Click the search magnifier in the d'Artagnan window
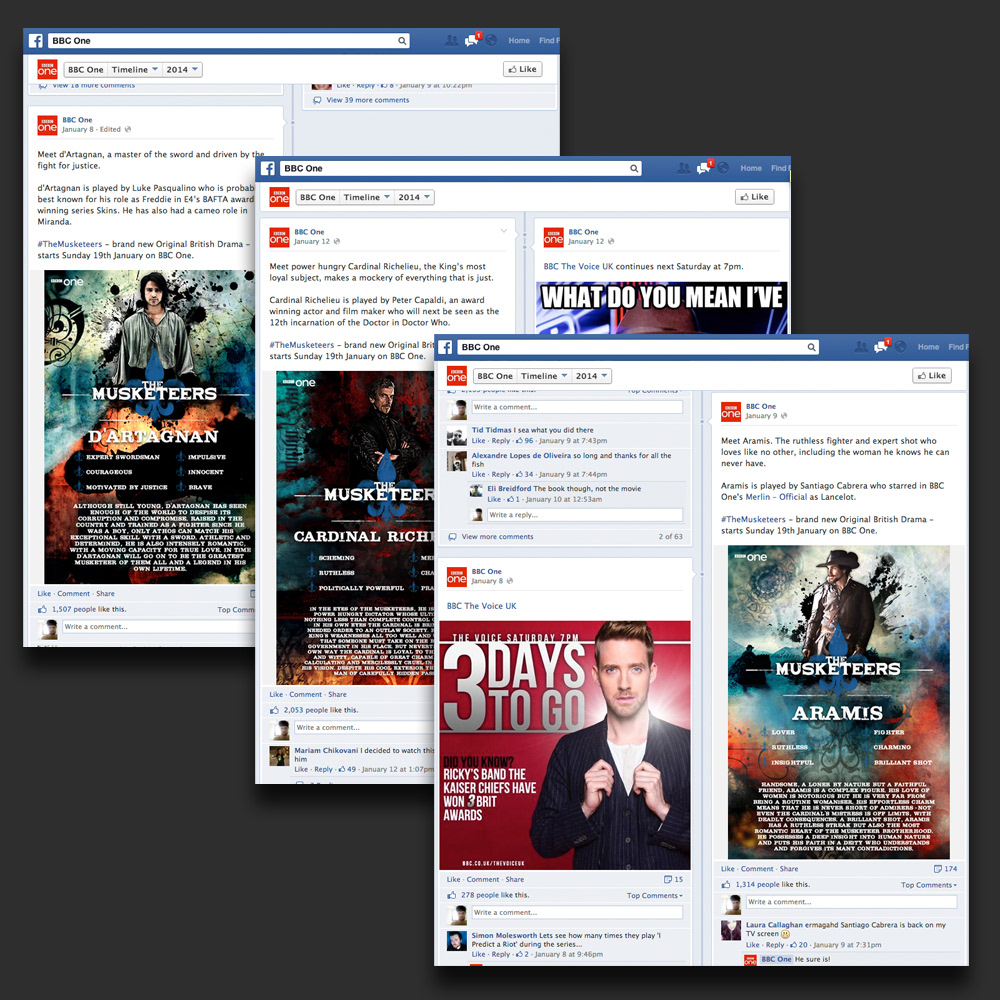The height and width of the screenshot is (1000, 1000). pos(402,41)
